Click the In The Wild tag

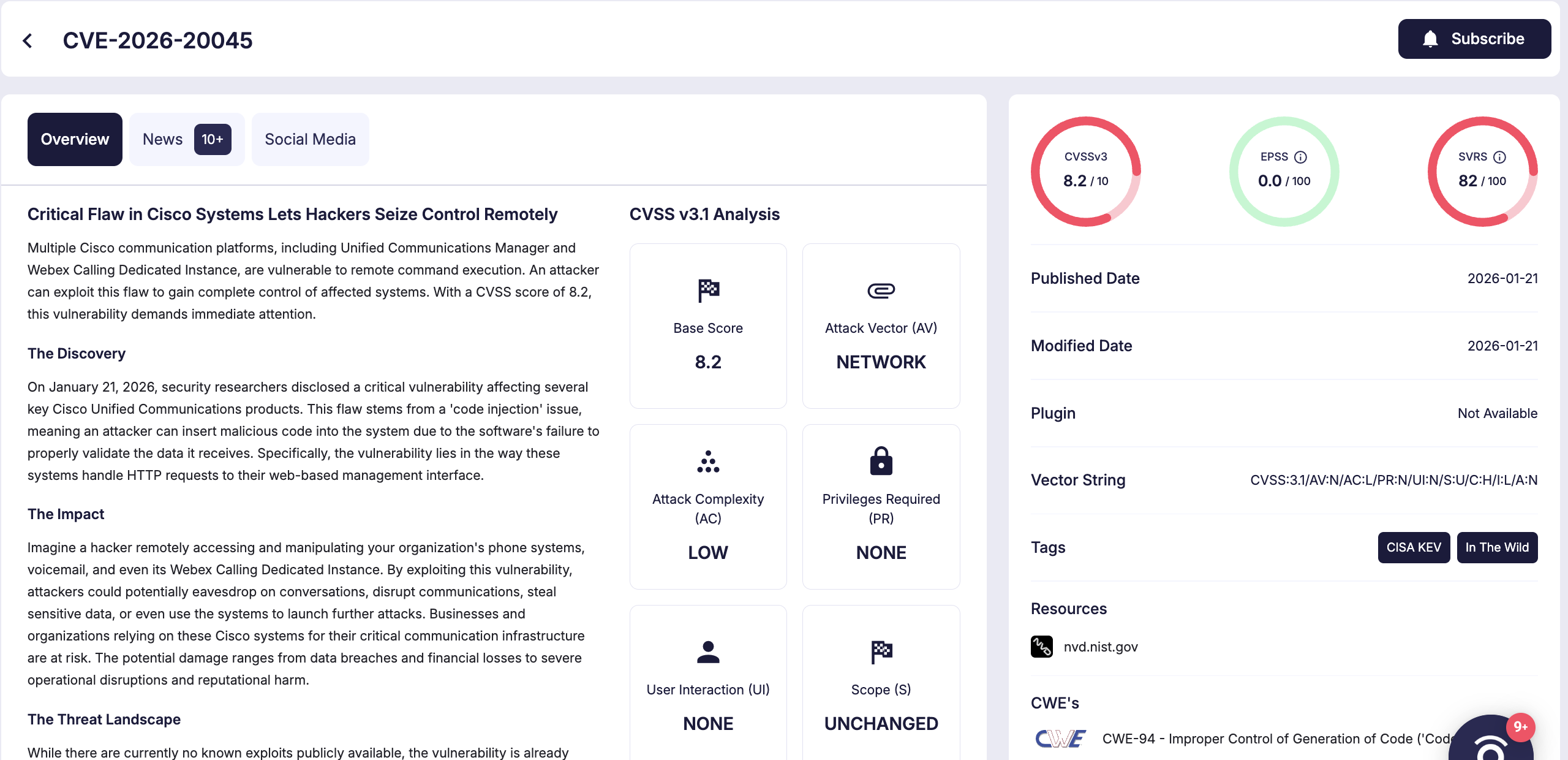coord(1497,547)
